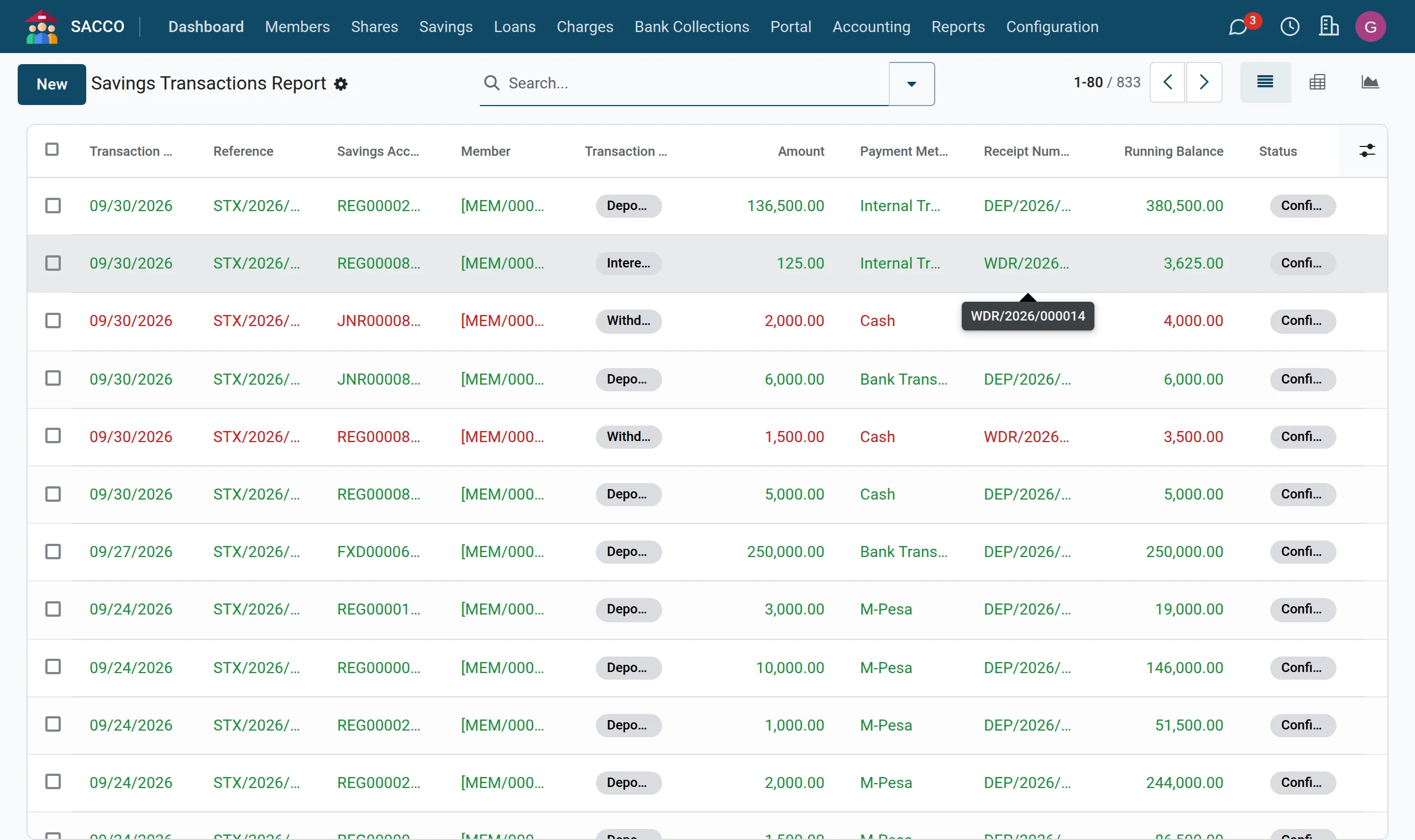Expand the search filter dropdown arrow
This screenshot has width=1415, height=840.
point(911,84)
